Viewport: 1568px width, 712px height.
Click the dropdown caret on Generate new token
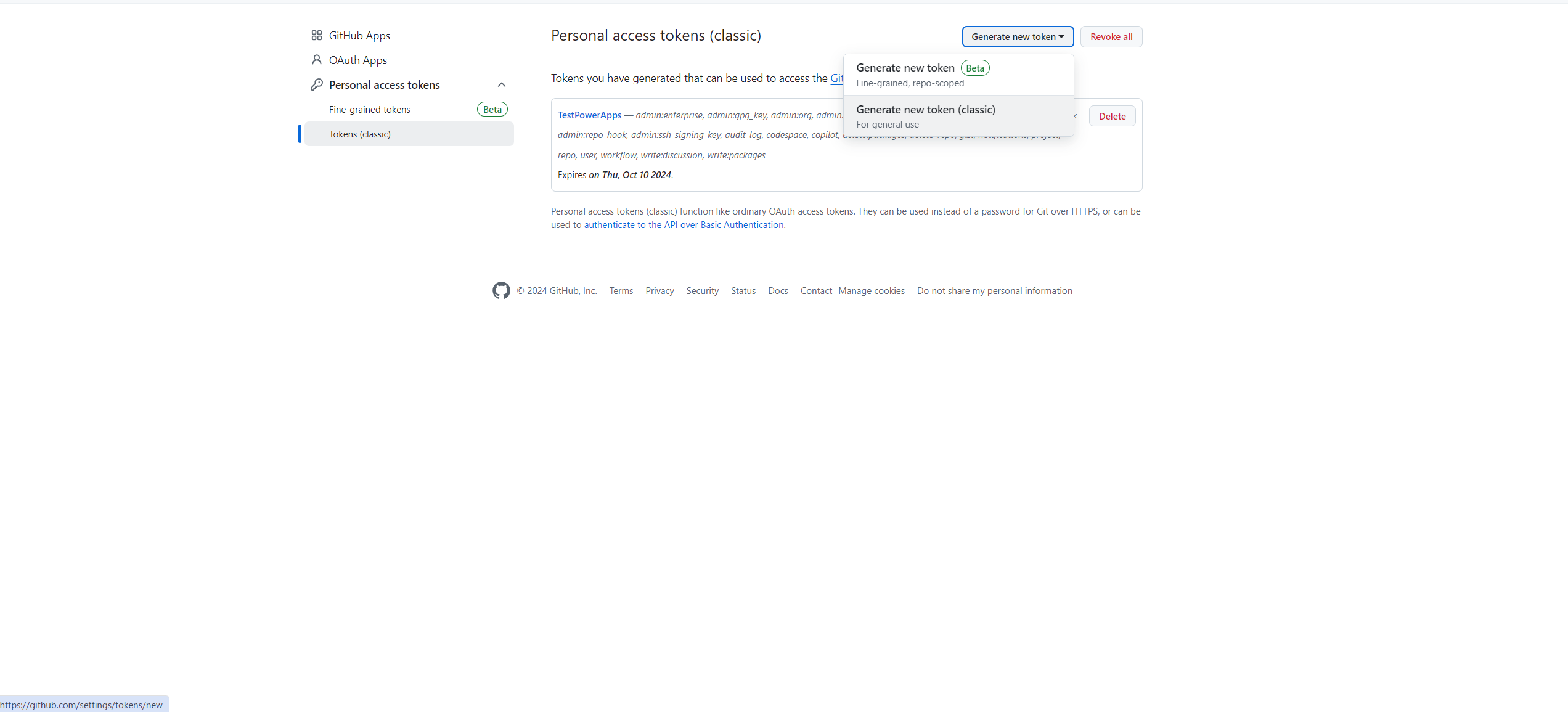pos(1061,36)
